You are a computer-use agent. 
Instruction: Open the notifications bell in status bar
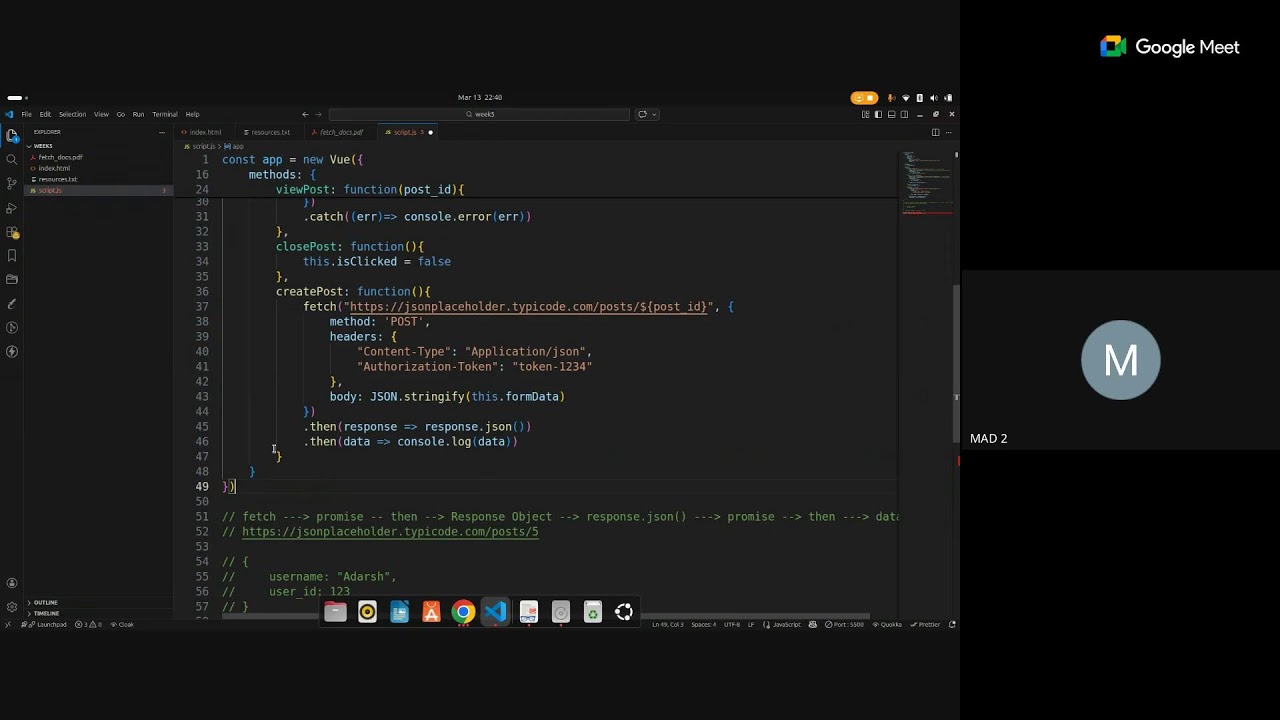coord(952,624)
